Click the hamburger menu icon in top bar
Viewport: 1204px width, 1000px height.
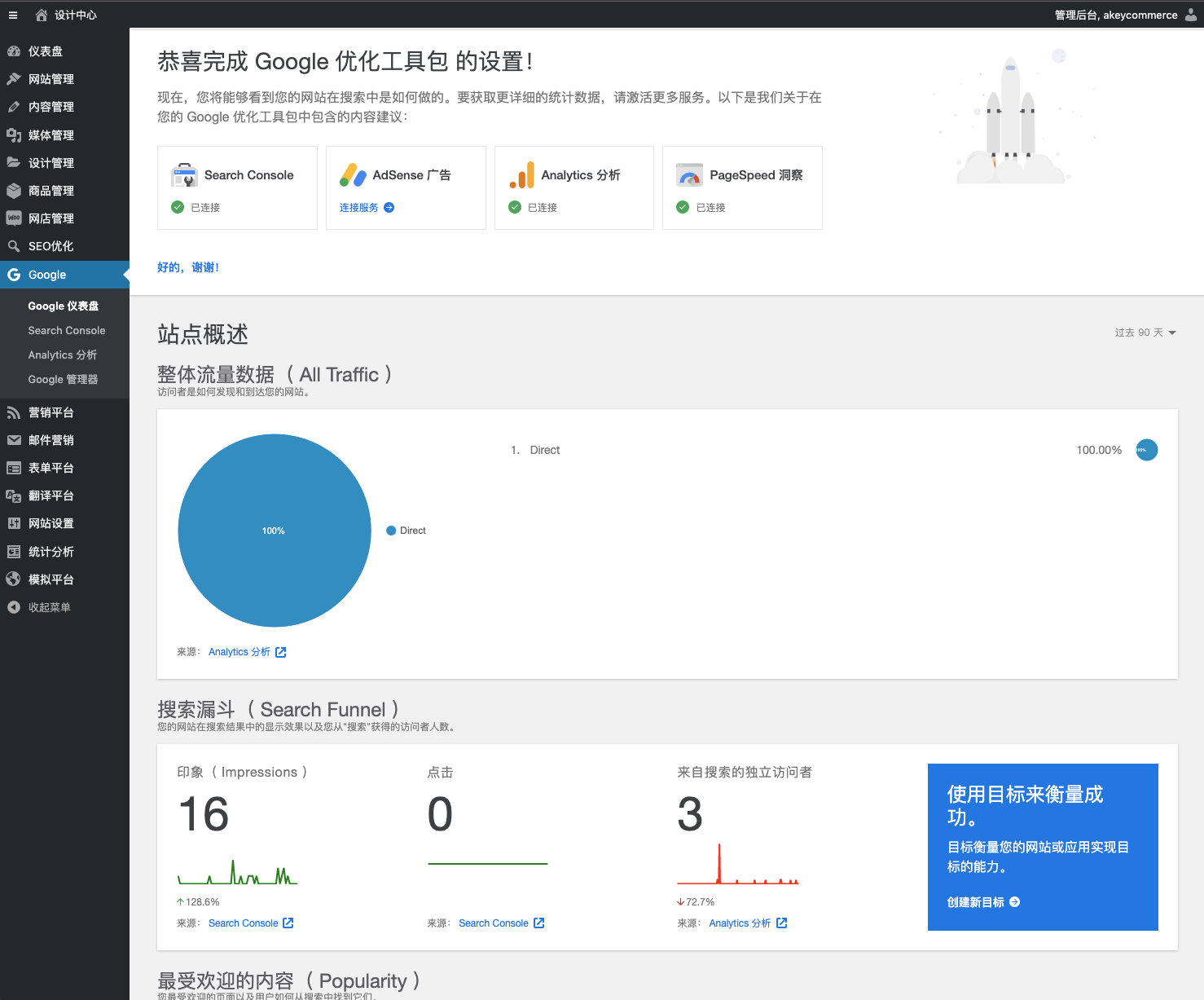tap(13, 15)
